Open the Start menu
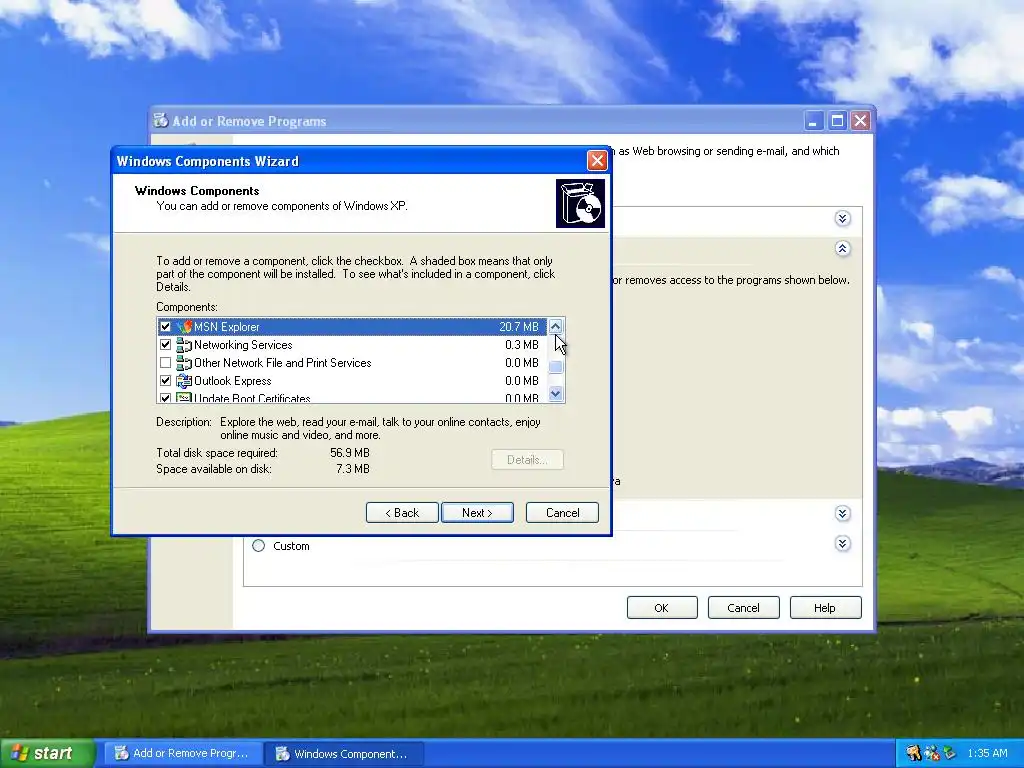The image size is (1024, 768). click(x=48, y=753)
